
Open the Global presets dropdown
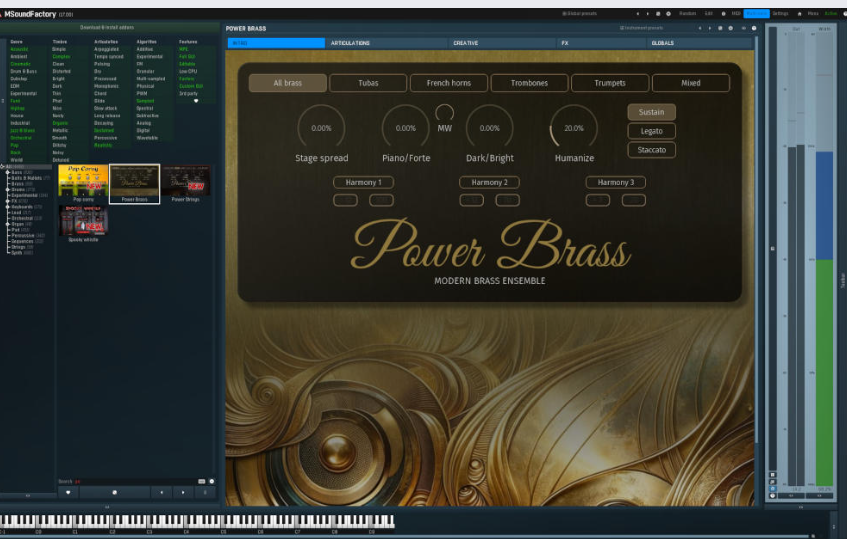click(x=579, y=14)
